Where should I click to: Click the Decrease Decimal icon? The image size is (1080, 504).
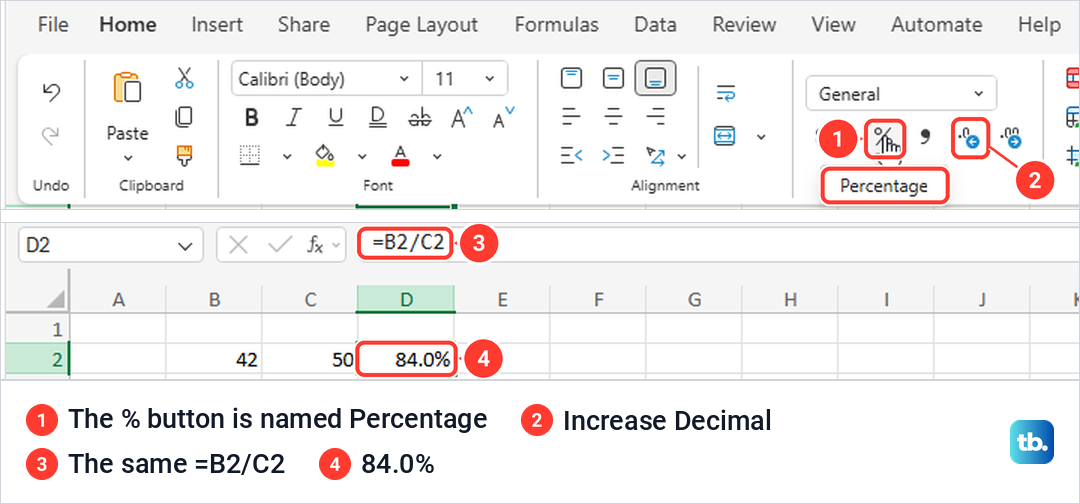pos(1010,138)
